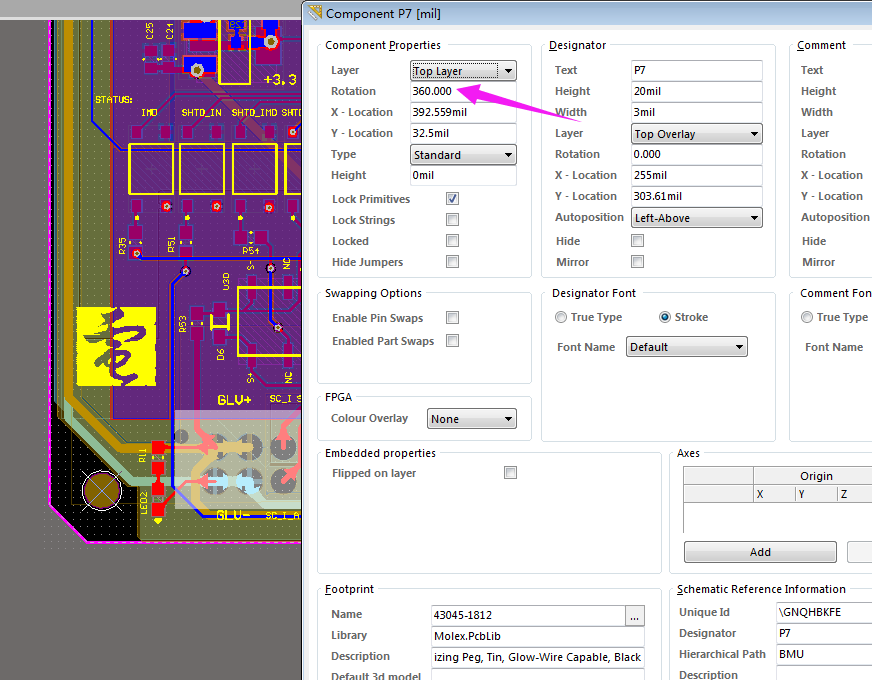
Task: Open the Autoposition Left-Above dropdown
Action: (696, 218)
